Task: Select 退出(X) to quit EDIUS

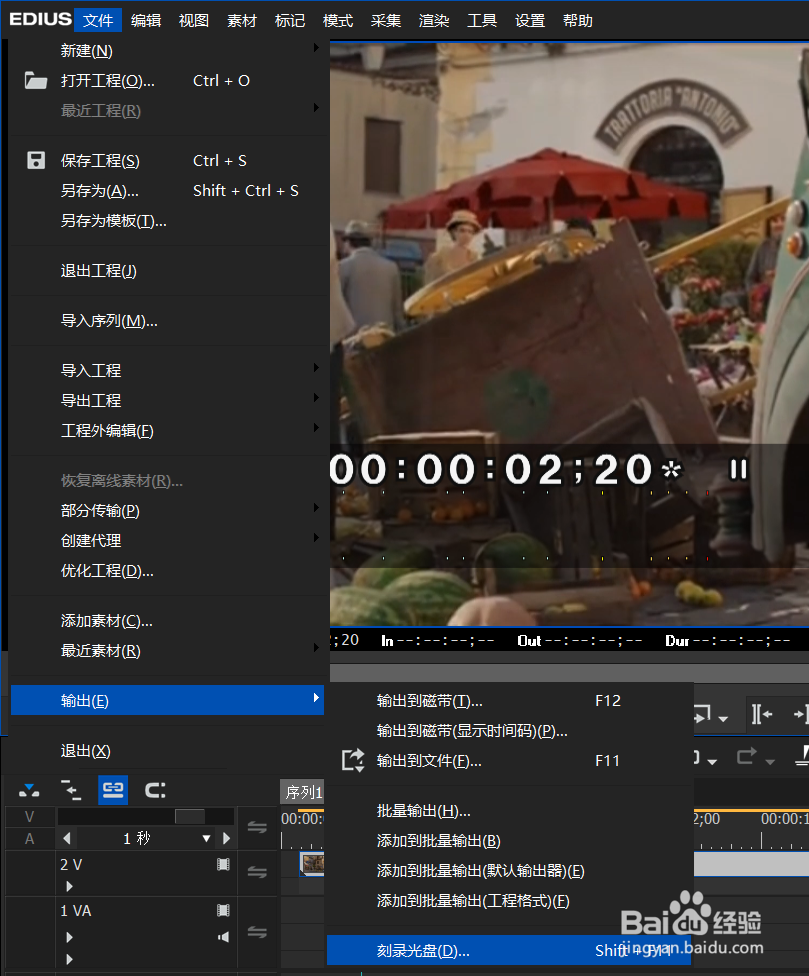Action: (167, 751)
